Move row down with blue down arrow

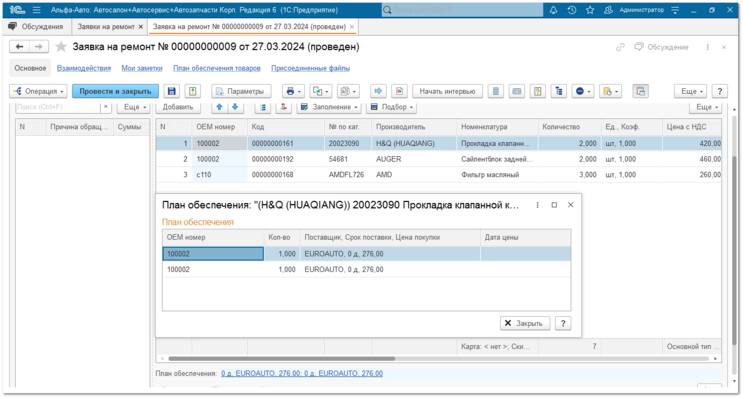click(x=235, y=107)
